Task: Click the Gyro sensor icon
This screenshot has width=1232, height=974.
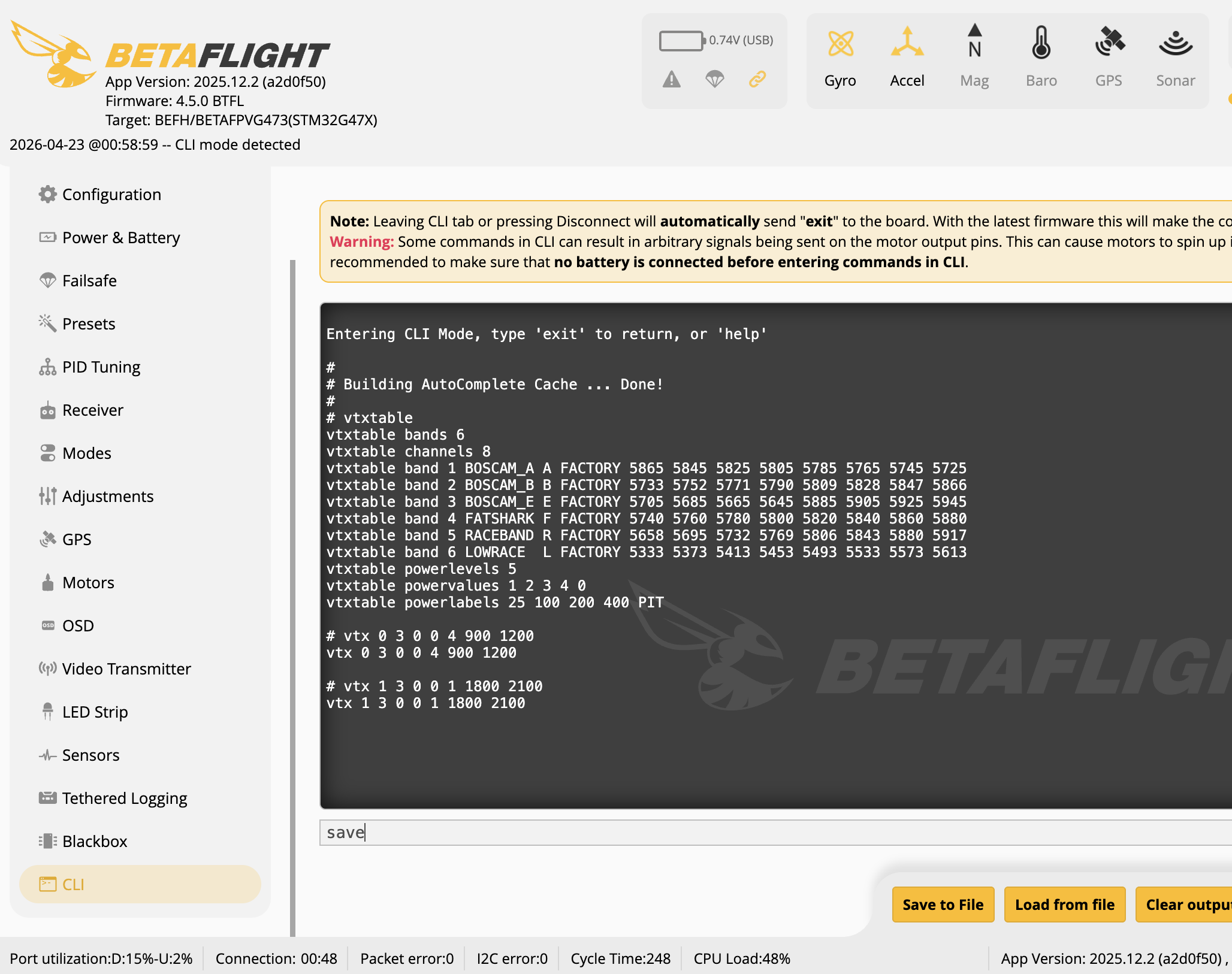Action: (840, 44)
